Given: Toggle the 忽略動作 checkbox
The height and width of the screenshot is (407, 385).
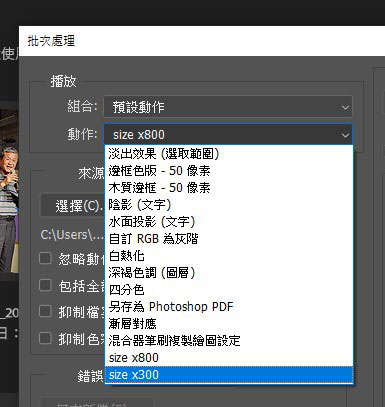Looking at the screenshot, I should click(x=45, y=258).
